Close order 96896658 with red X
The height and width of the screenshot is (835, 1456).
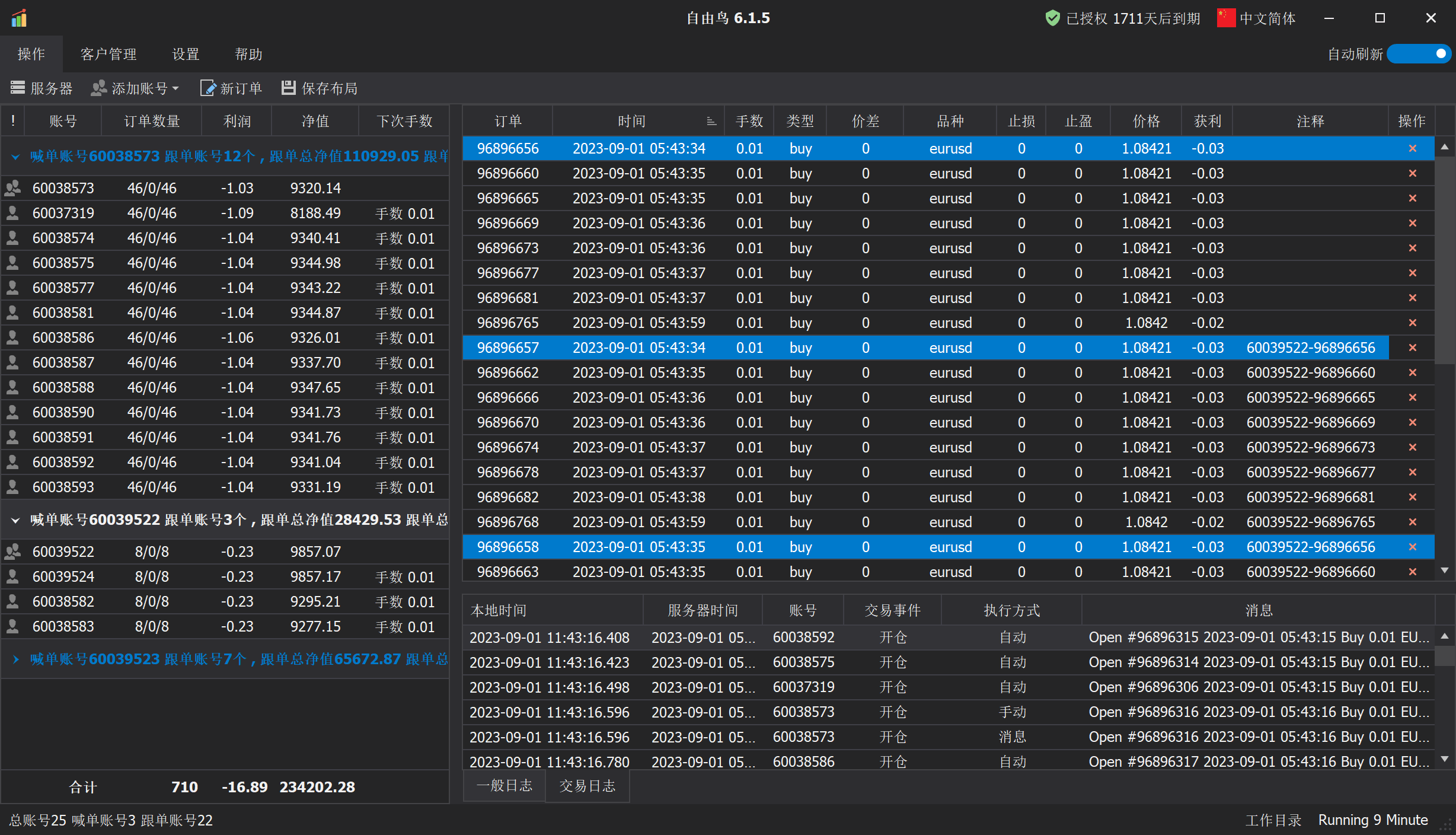1413,547
